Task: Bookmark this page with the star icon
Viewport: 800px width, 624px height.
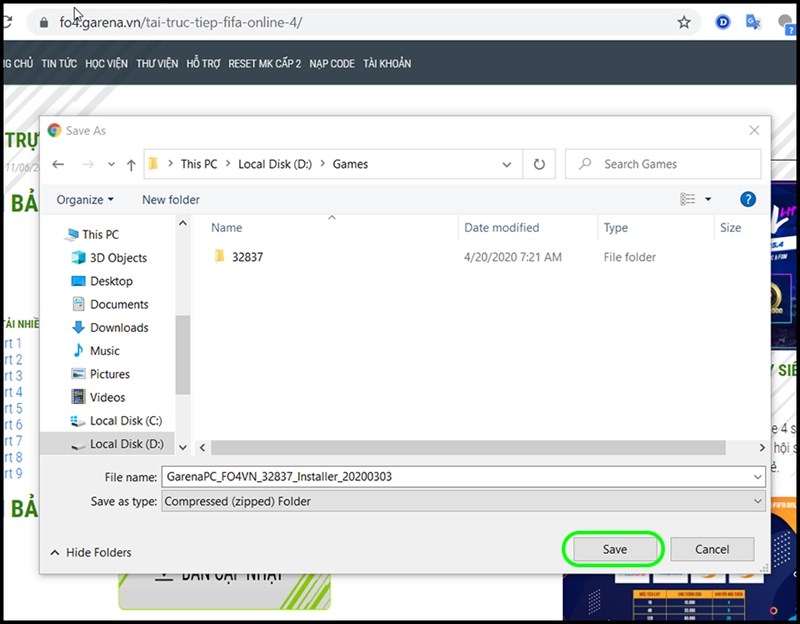Action: click(684, 22)
